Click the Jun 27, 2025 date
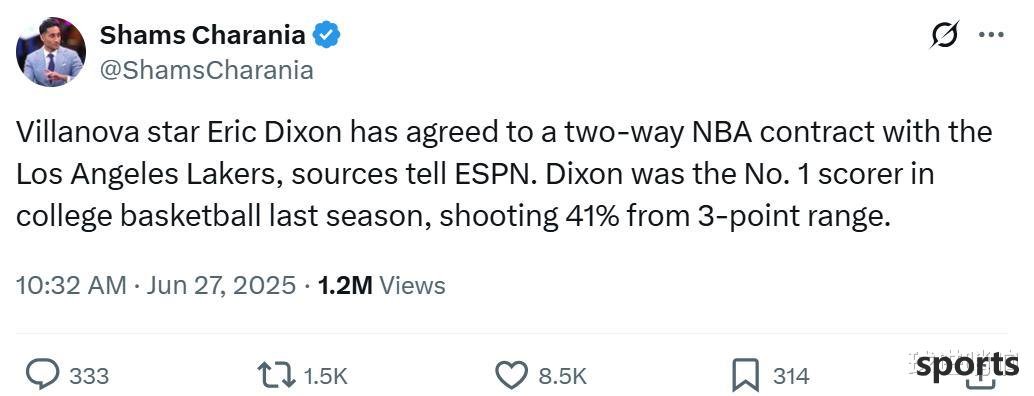This screenshot has height=396, width=1034. 221,285
